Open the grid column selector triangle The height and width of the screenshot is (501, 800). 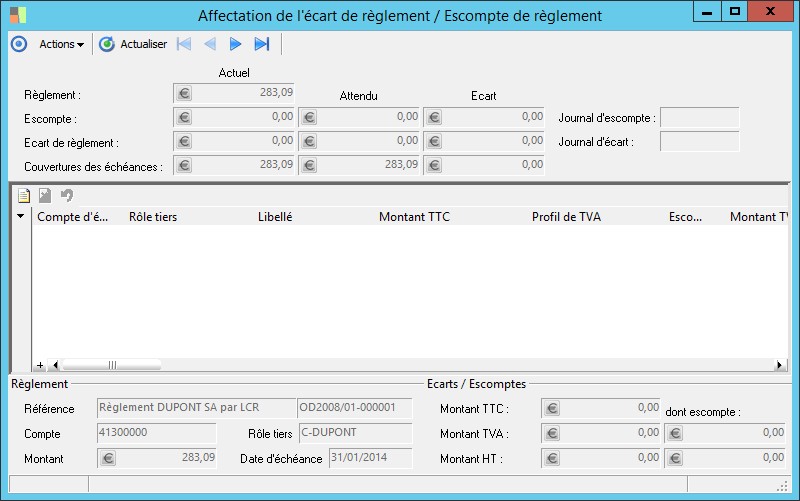pyautogui.click(x=20, y=216)
